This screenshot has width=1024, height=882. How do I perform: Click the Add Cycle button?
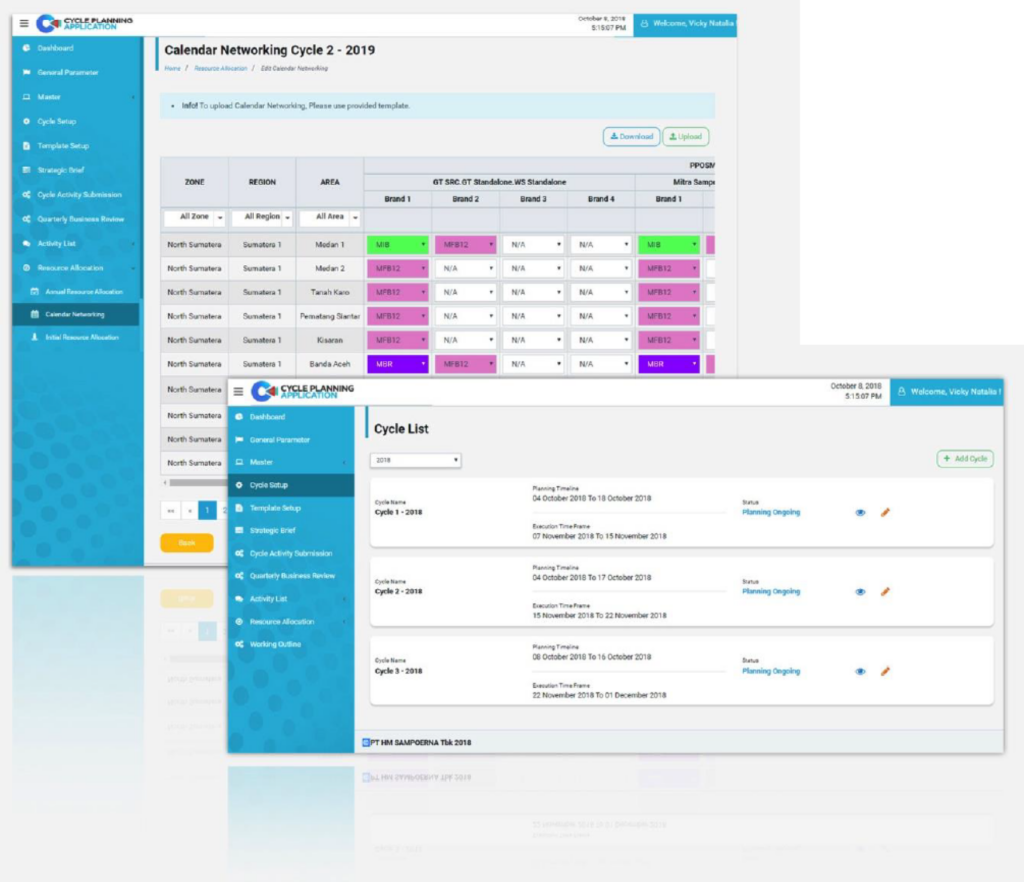click(x=965, y=459)
